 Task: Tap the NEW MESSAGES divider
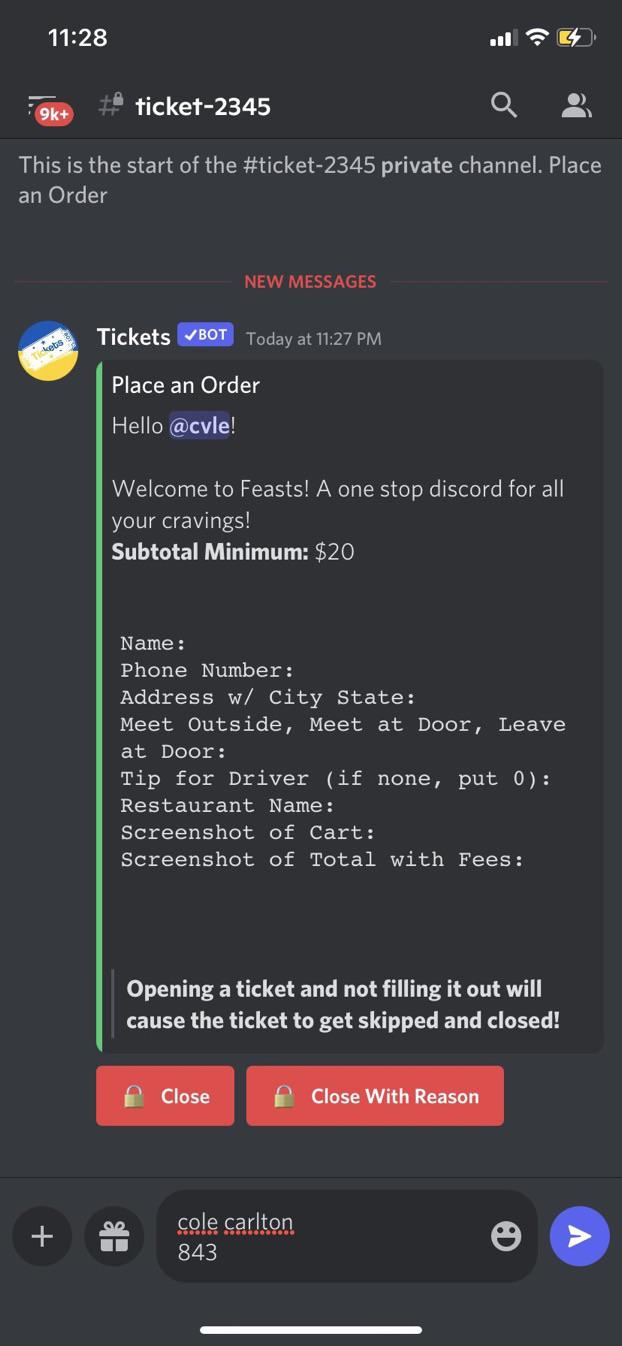(311, 281)
